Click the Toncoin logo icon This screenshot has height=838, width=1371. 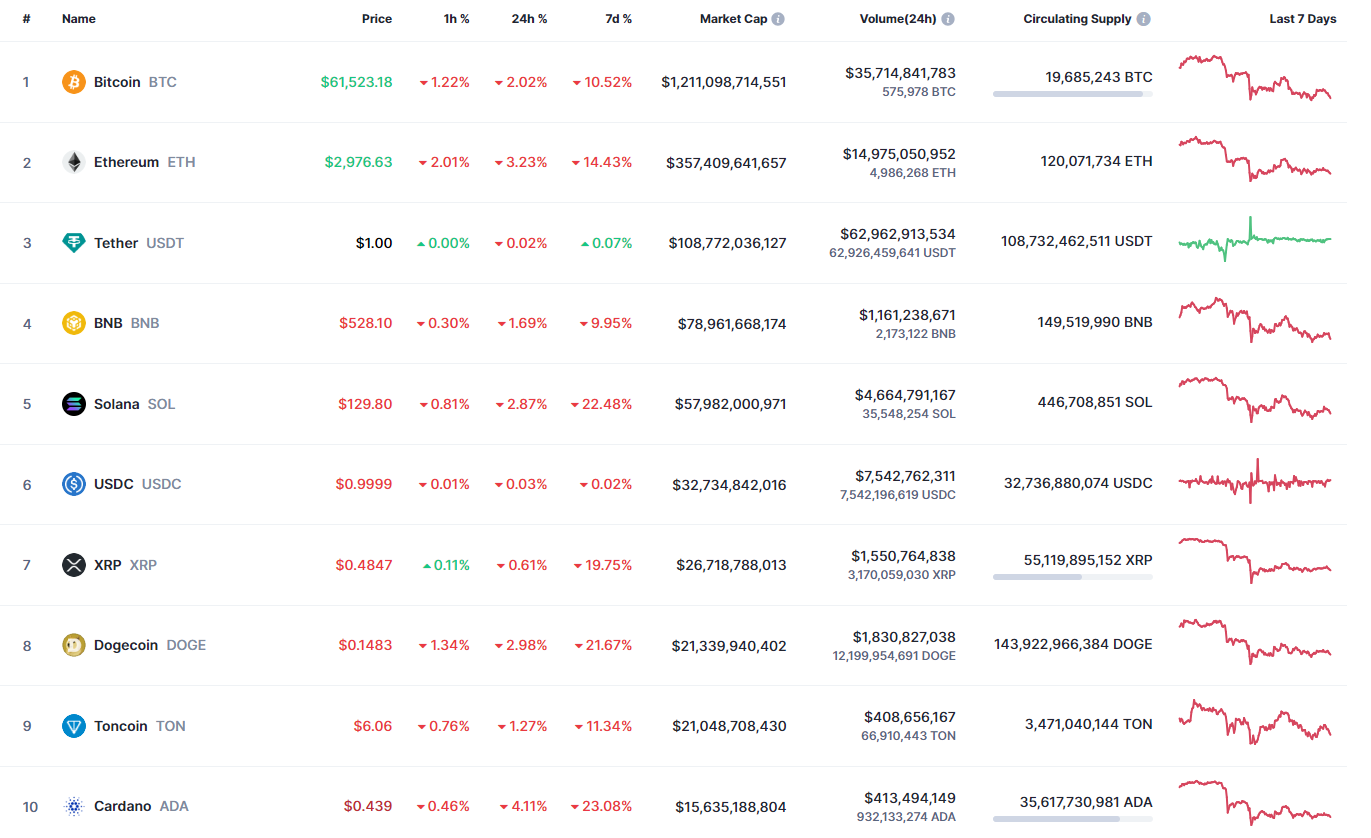[74, 726]
